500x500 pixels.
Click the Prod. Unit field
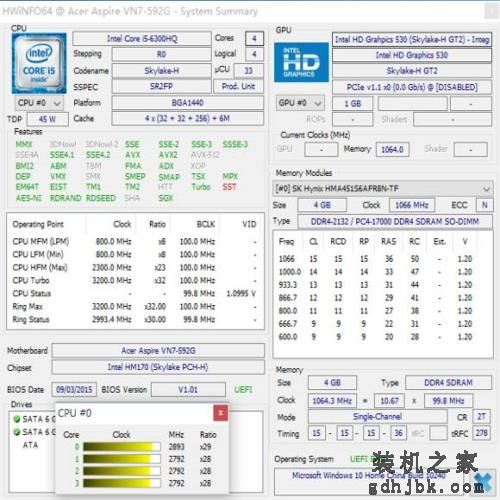[238, 86]
